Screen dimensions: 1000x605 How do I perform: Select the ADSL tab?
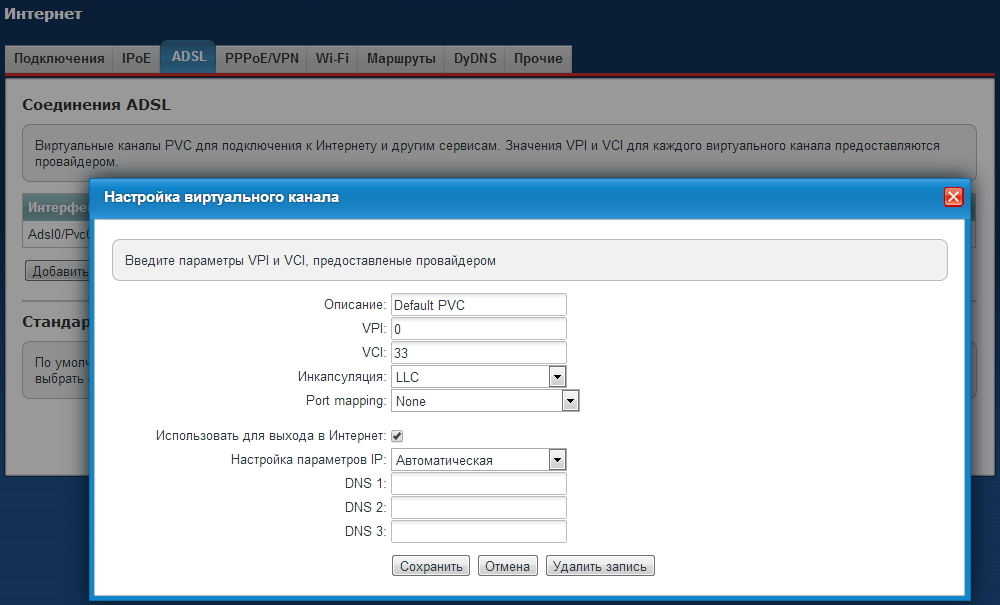(189, 57)
